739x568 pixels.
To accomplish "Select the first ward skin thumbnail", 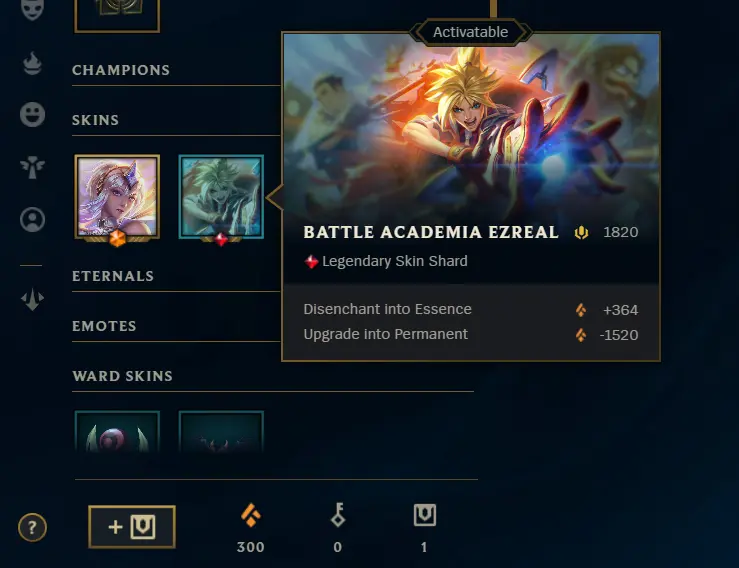I will tap(117, 432).
